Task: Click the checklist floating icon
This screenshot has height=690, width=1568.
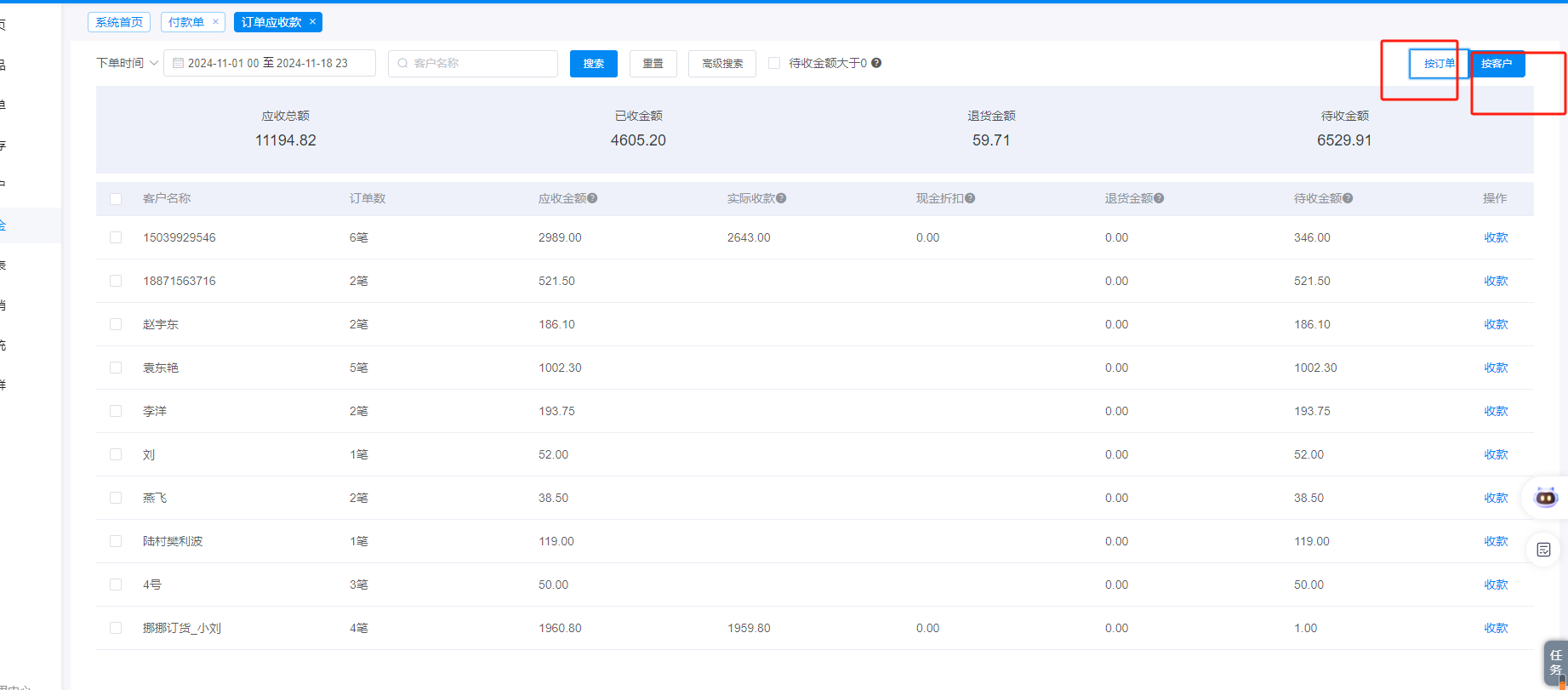Action: (1543, 550)
